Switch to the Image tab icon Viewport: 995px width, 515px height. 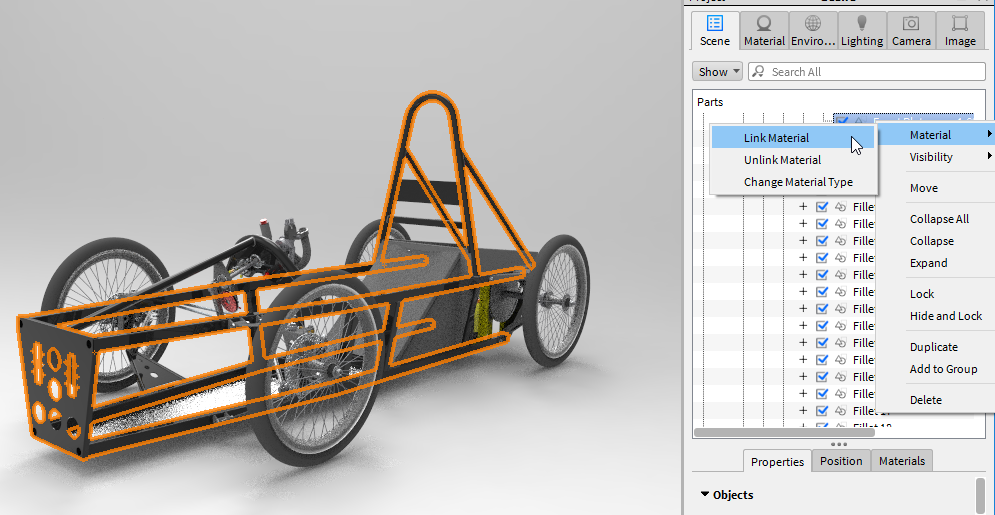click(x=960, y=23)
